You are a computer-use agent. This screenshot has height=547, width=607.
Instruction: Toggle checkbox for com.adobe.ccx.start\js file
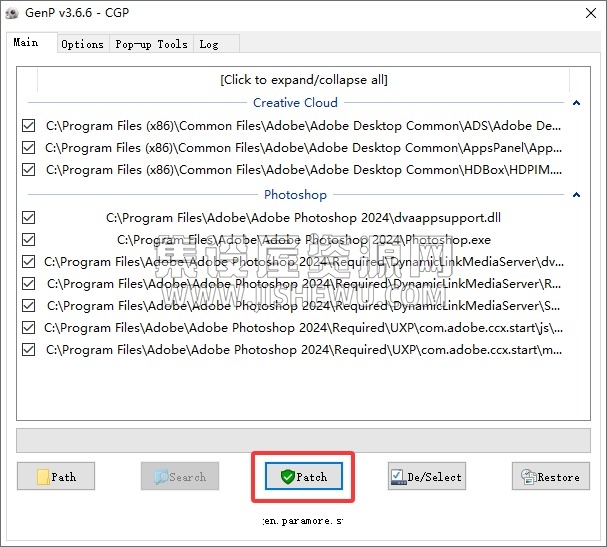point(29,328)
